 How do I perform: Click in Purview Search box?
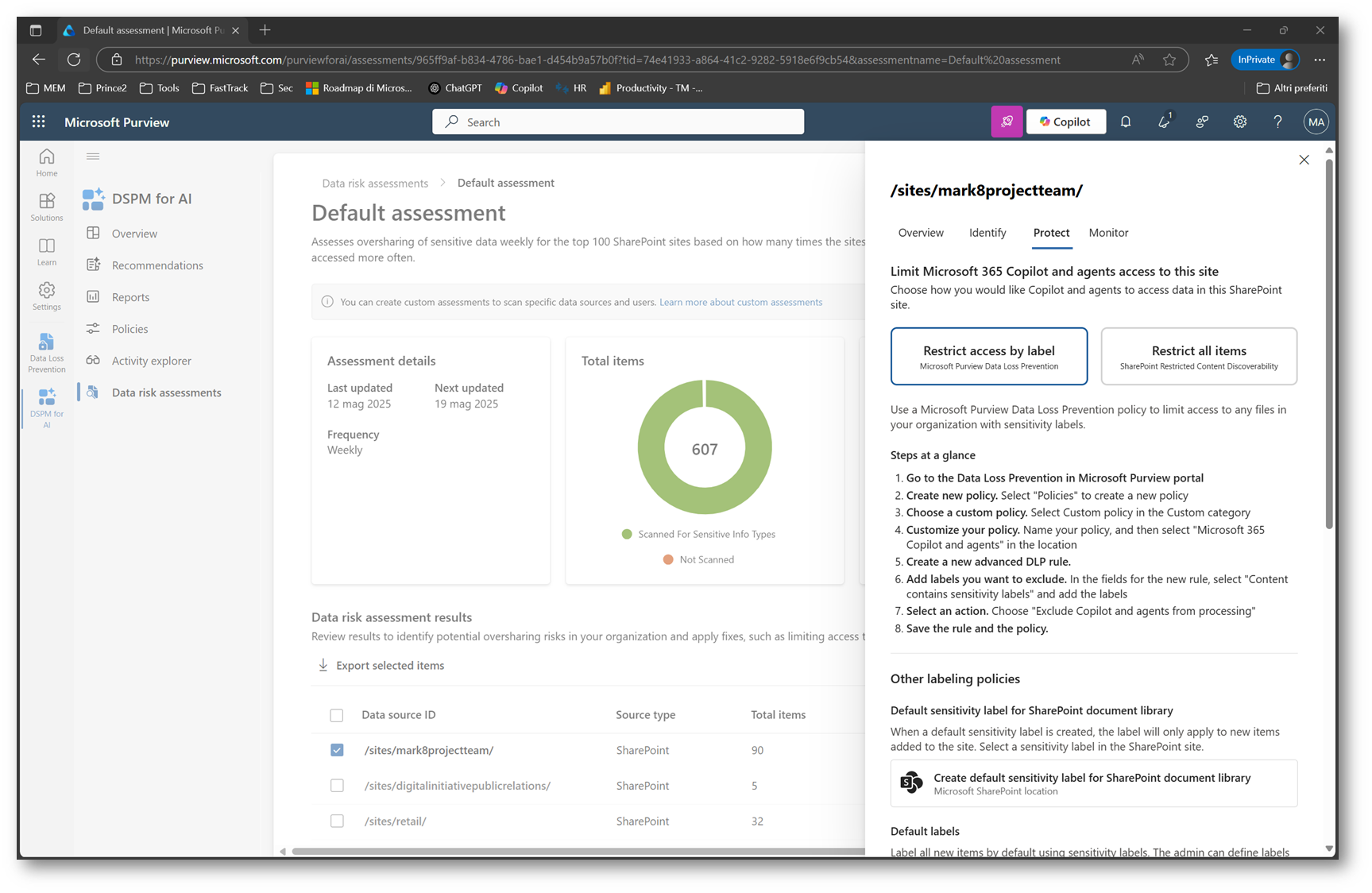coord(618,122)
